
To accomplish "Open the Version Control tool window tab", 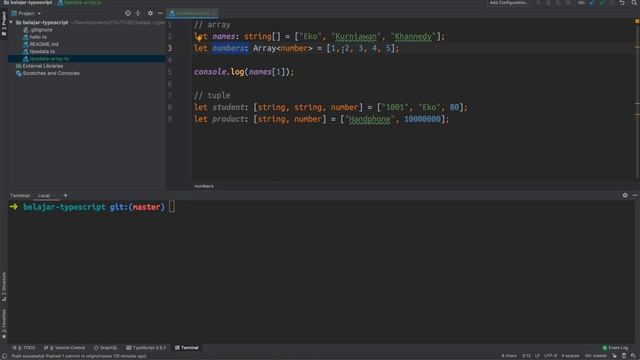I will 64,348.
